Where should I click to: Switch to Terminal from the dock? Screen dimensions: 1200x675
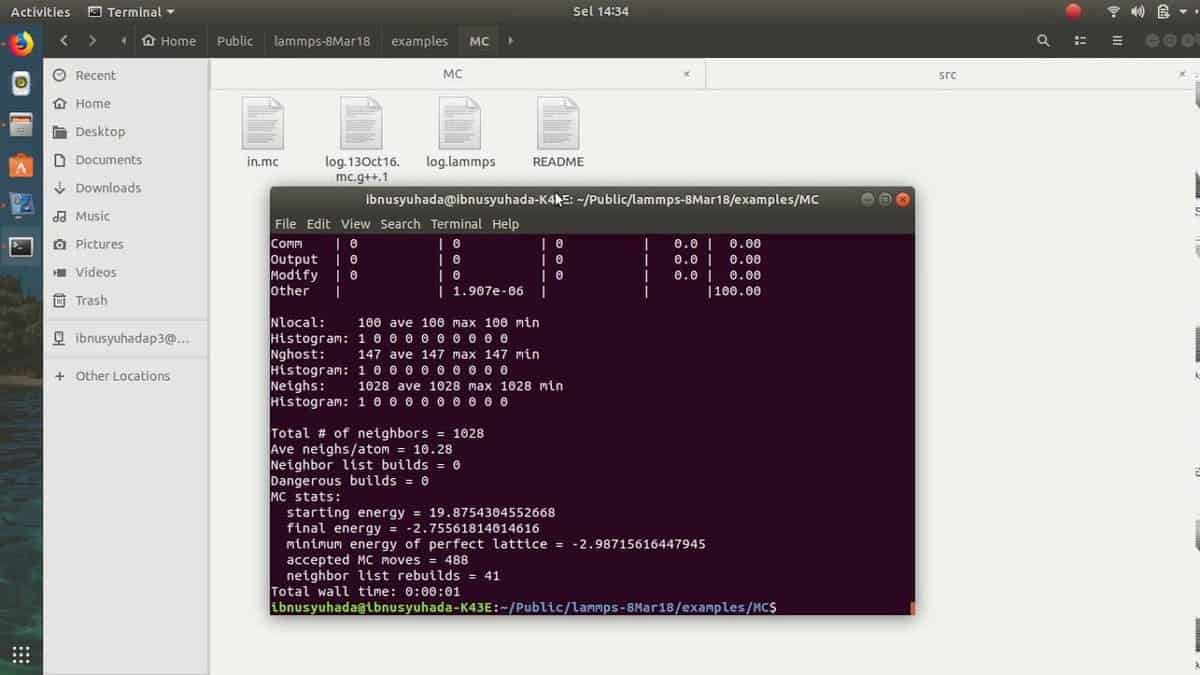(21, 246)
